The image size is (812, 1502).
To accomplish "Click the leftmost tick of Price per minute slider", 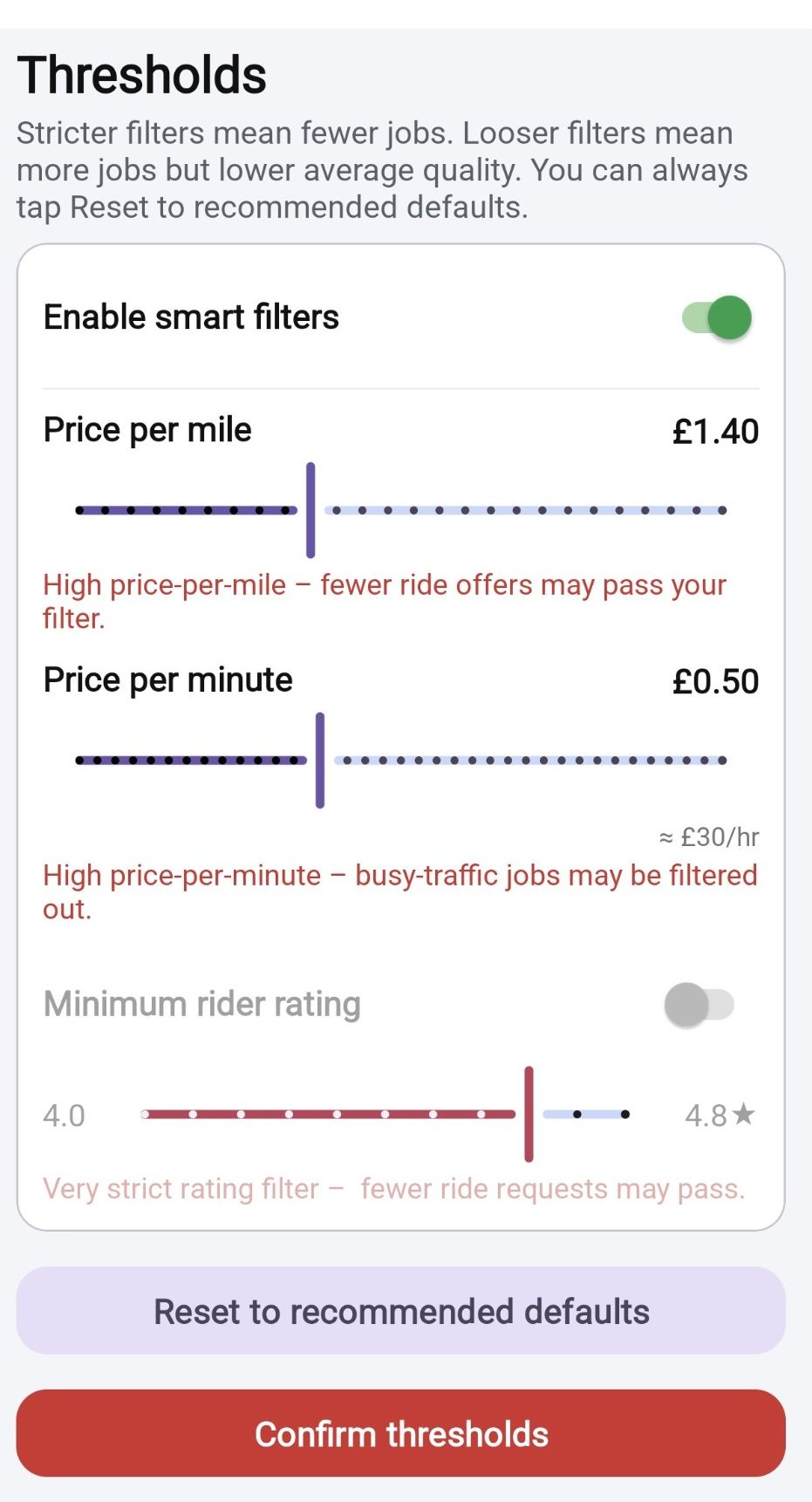I will pos(80,761).
